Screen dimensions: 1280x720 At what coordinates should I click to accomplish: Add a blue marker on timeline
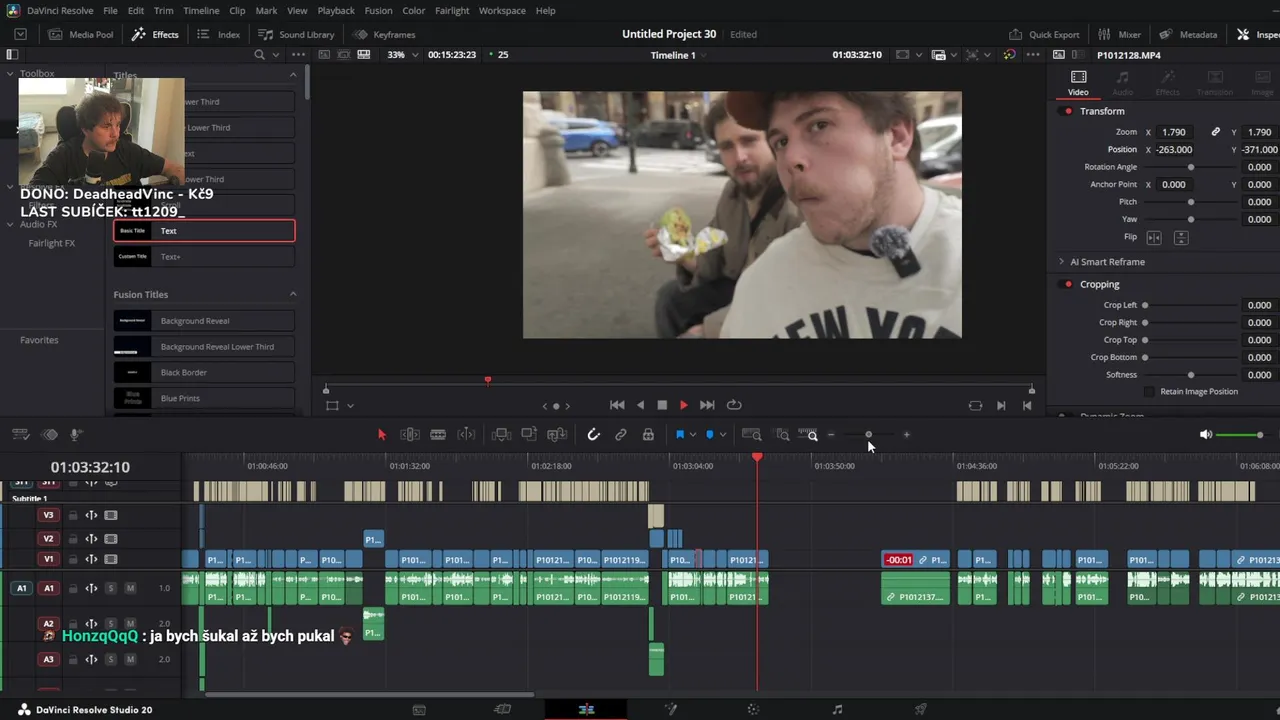click(710, 435)
